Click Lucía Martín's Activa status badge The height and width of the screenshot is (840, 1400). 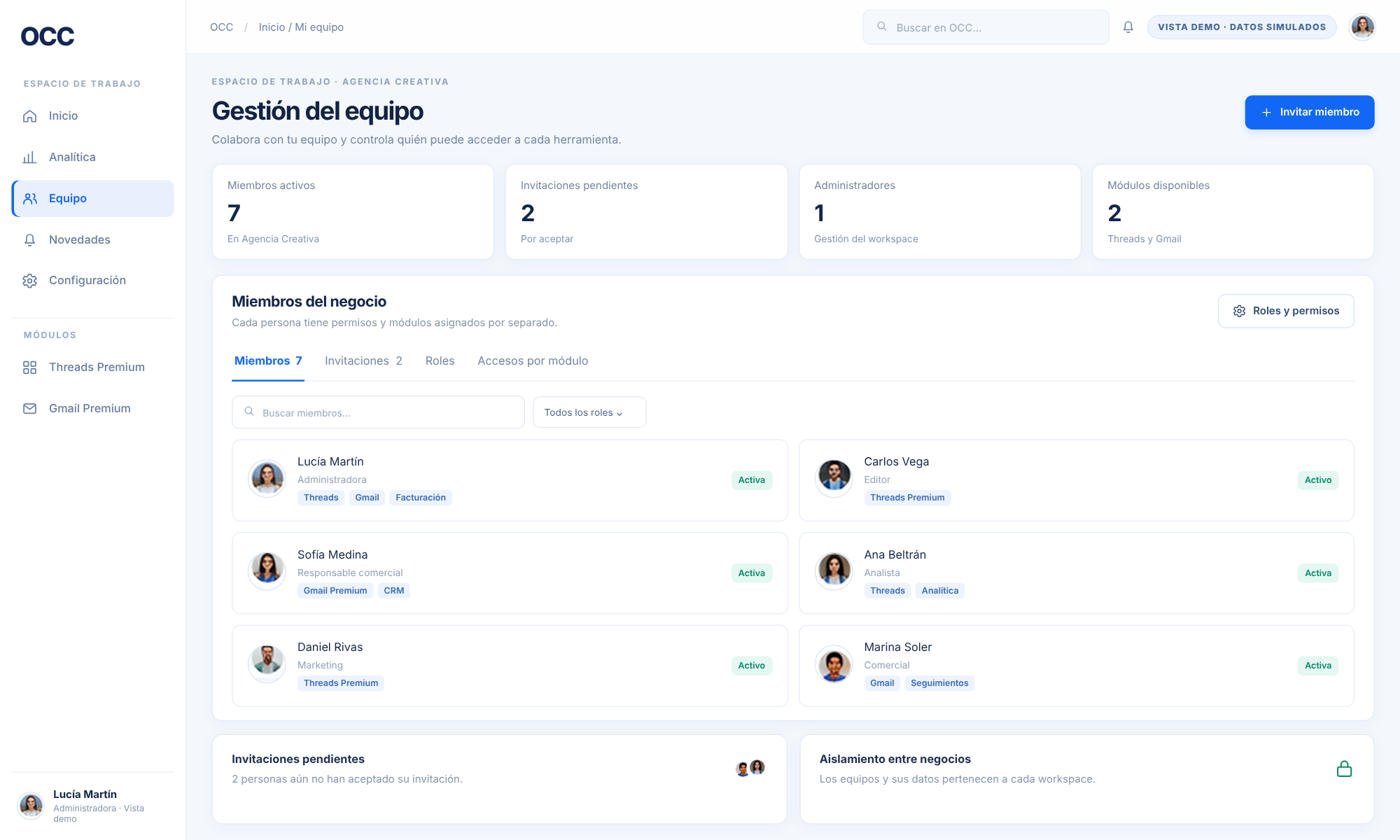(x=752, y=480)
